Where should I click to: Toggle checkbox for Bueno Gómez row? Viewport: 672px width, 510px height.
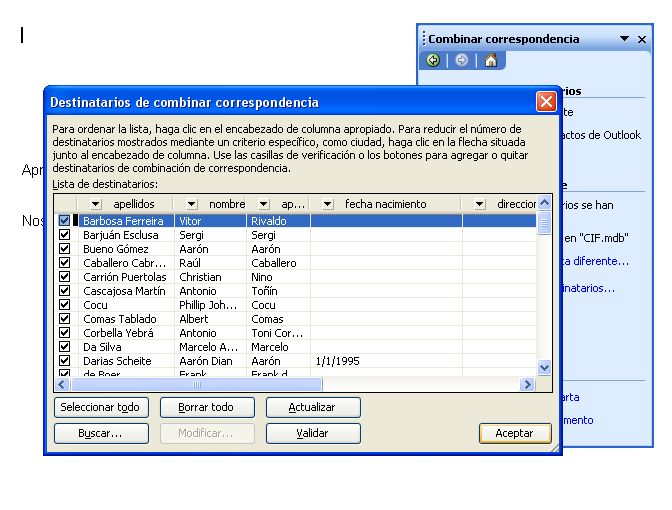pyautogui.click(x=65, y=249)
